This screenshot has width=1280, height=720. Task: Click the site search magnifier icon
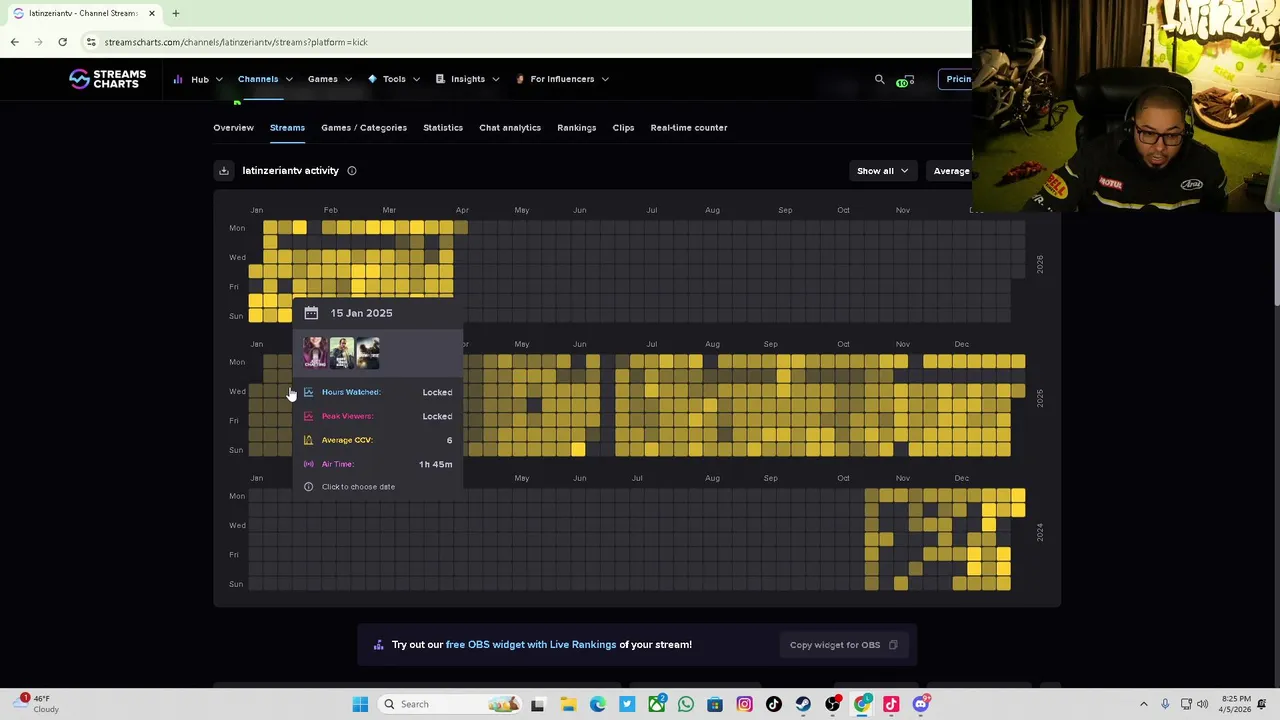[x=879, y=79]
